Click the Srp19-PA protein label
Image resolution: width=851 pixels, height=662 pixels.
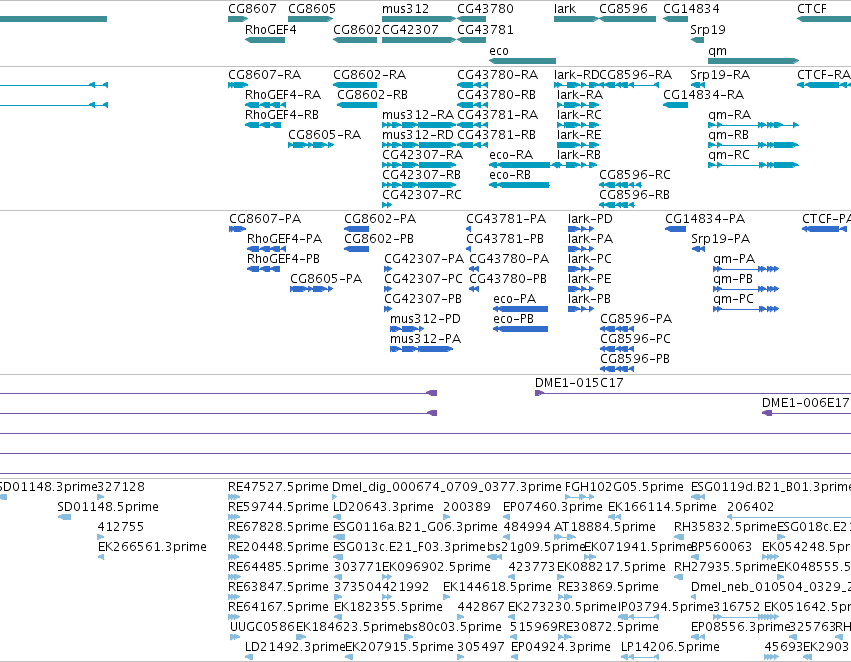[x=720, y=239]
